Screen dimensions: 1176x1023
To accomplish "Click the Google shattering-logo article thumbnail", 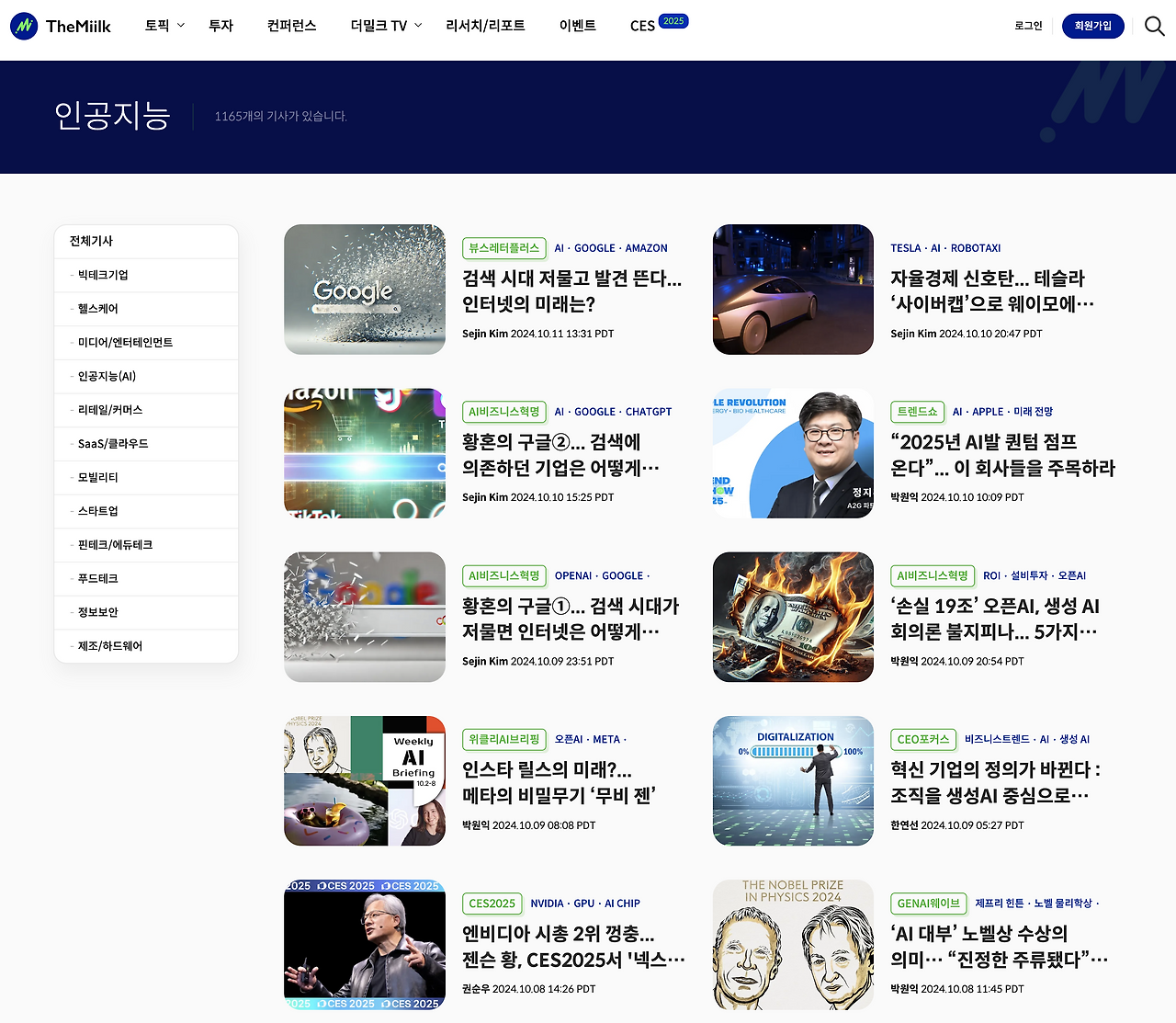I will click(x=364, y=289).
